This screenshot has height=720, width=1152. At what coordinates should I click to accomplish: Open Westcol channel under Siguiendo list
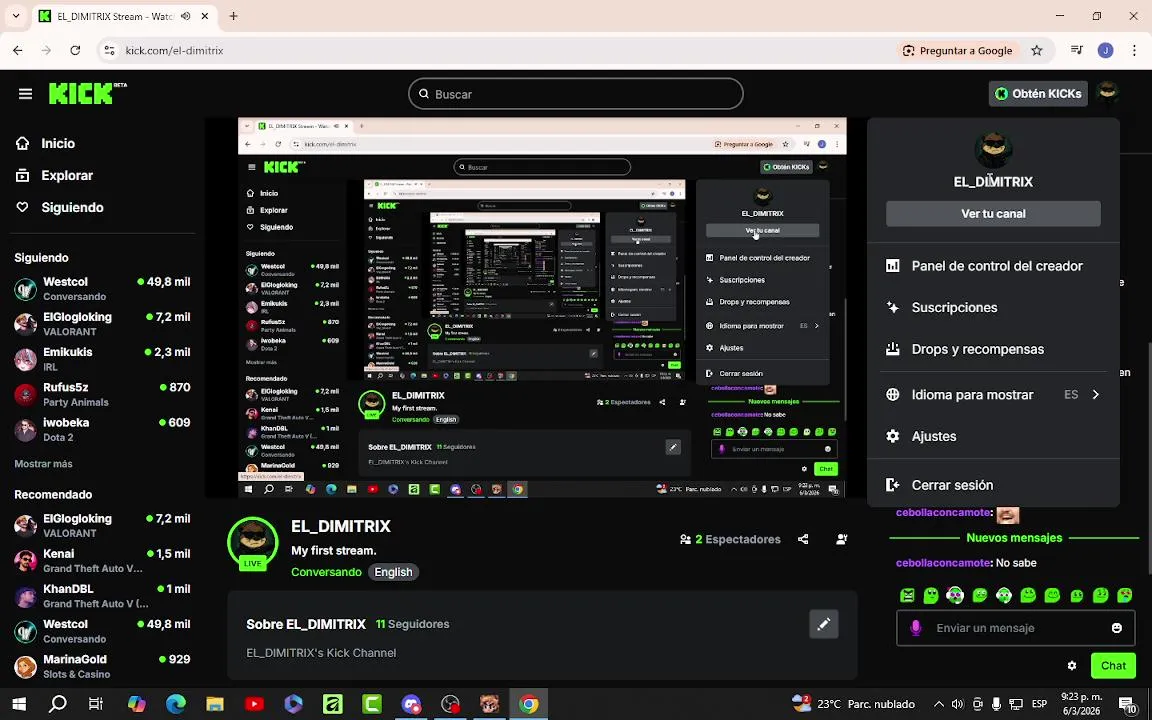tap(102, 289)
